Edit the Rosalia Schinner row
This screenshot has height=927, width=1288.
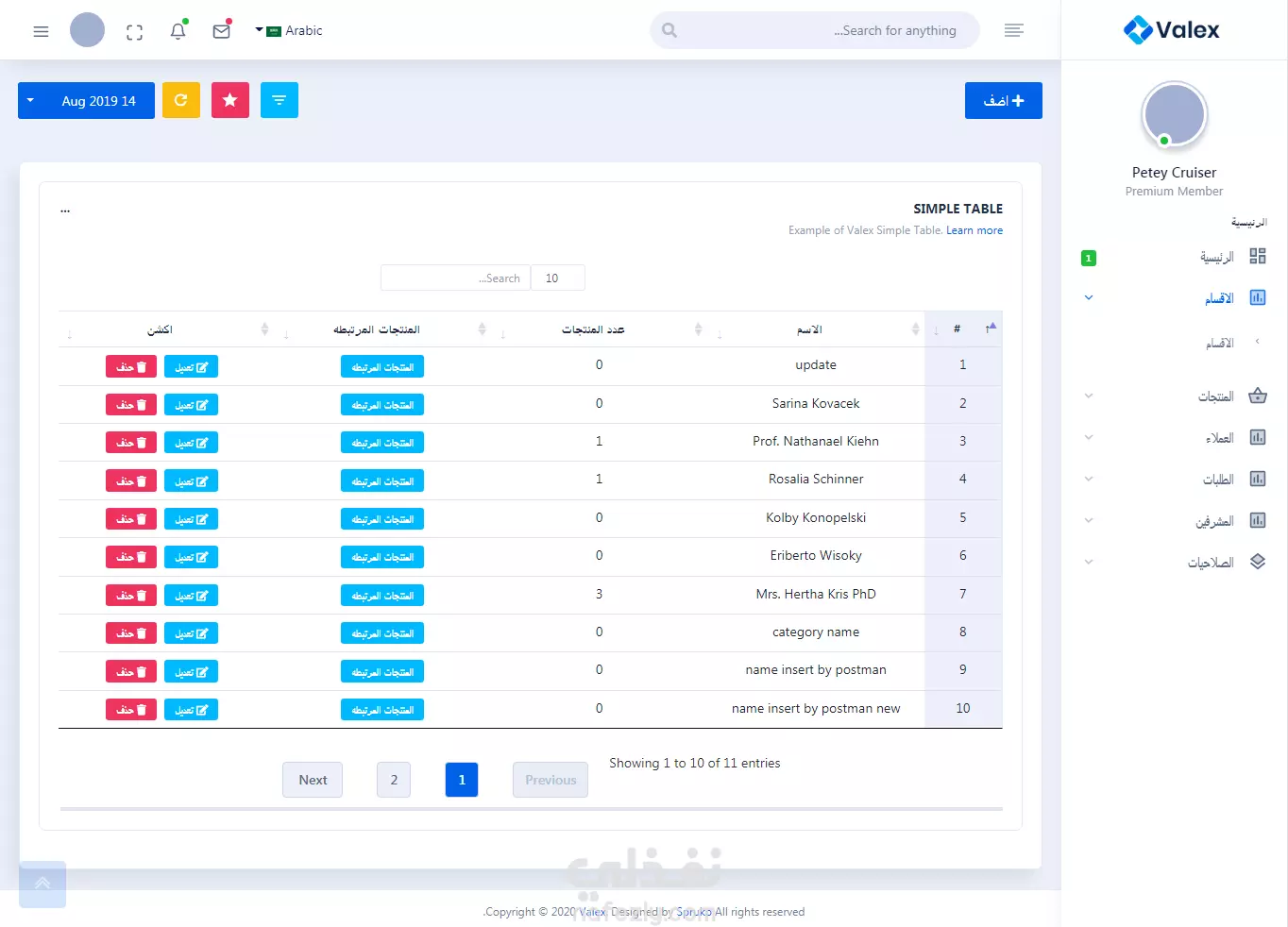(x=191, y=481)
